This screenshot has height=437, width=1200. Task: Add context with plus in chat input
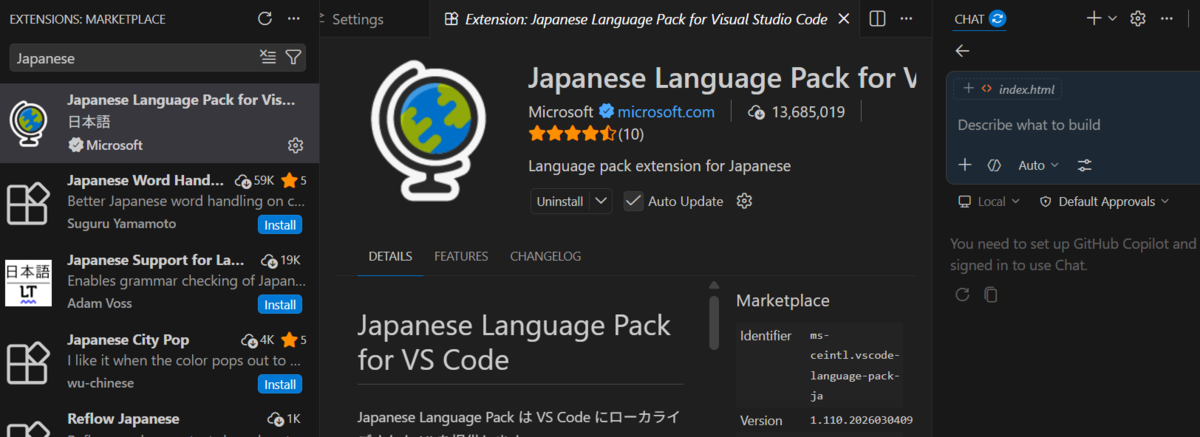point(964,165)
